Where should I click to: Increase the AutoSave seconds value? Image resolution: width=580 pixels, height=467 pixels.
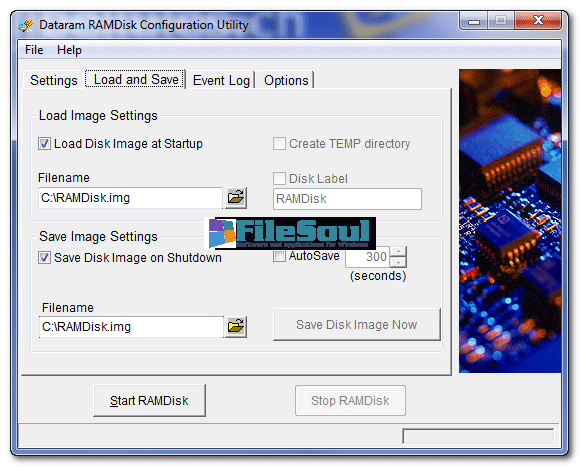click(398, 251)
